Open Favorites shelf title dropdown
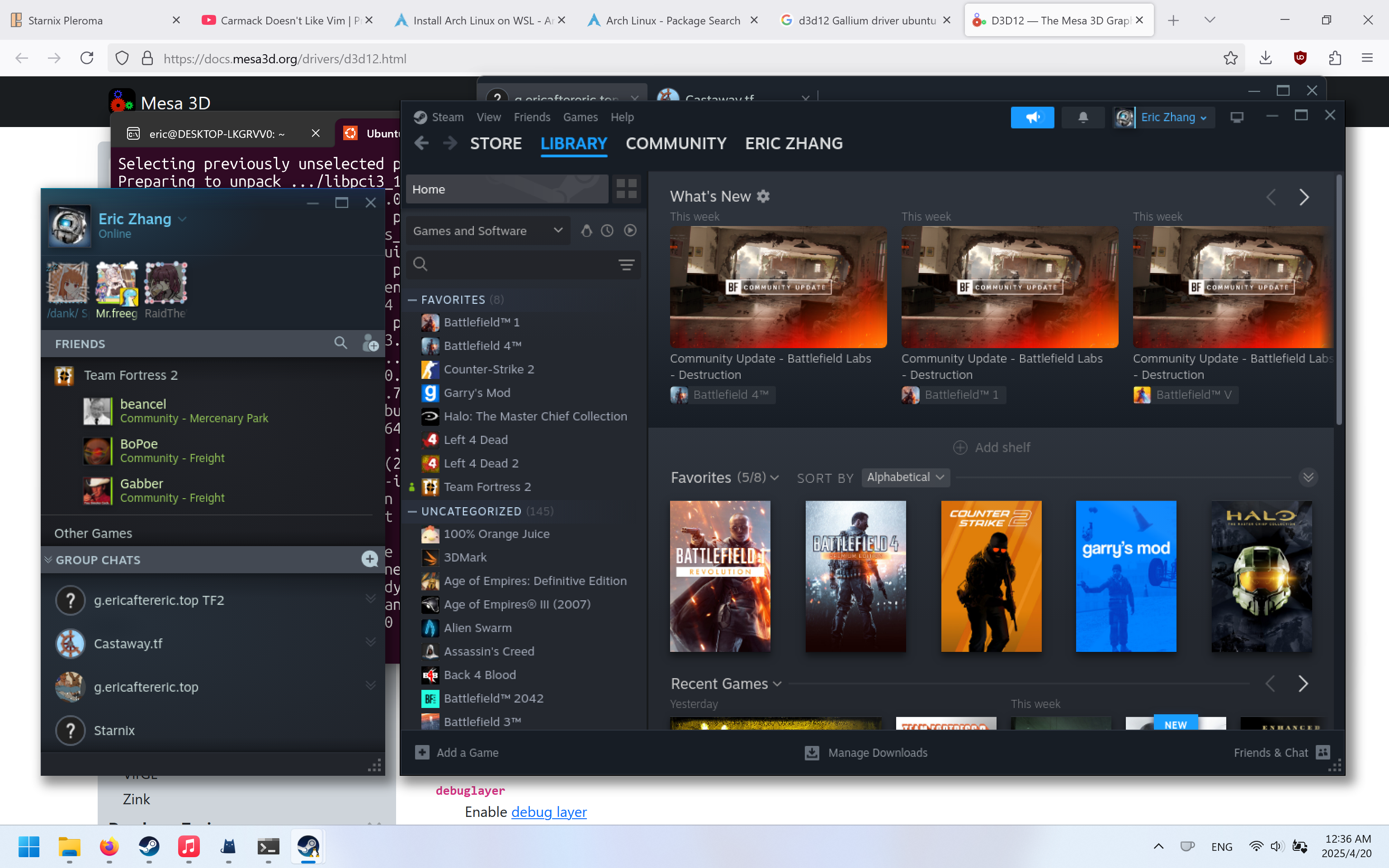The image size is (1389, 868). click(x=724, y=477)
